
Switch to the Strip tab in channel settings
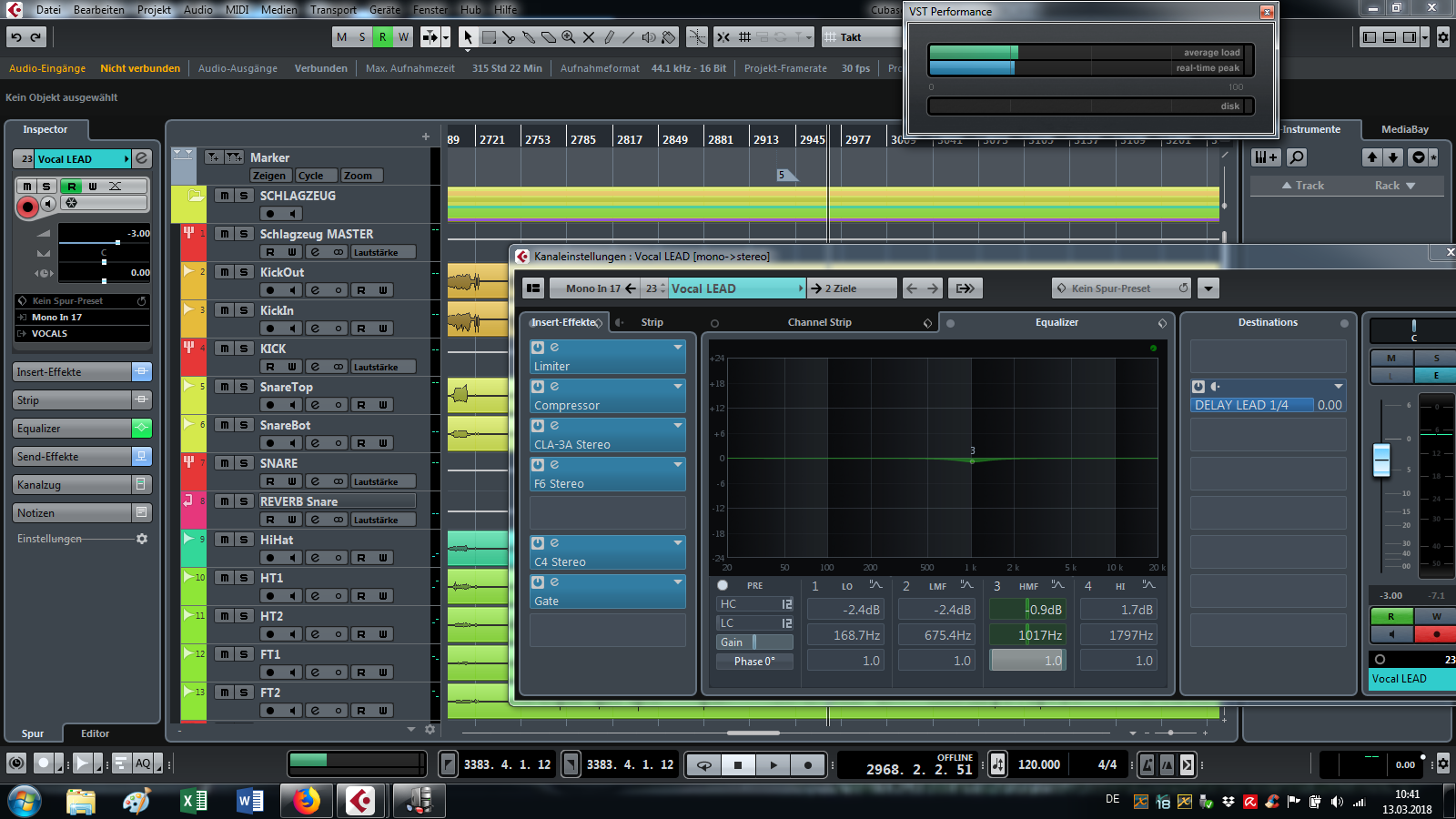652,322
